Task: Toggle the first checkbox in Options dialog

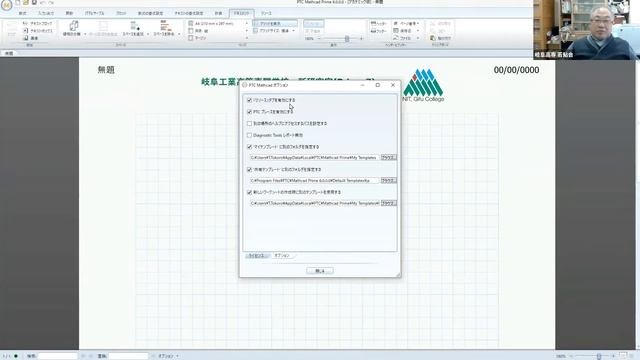Action: coord(249,100)
